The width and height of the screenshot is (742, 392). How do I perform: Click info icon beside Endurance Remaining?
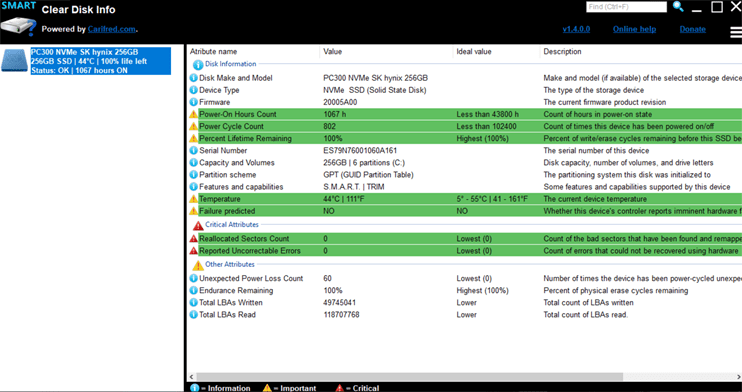[194, 291]
